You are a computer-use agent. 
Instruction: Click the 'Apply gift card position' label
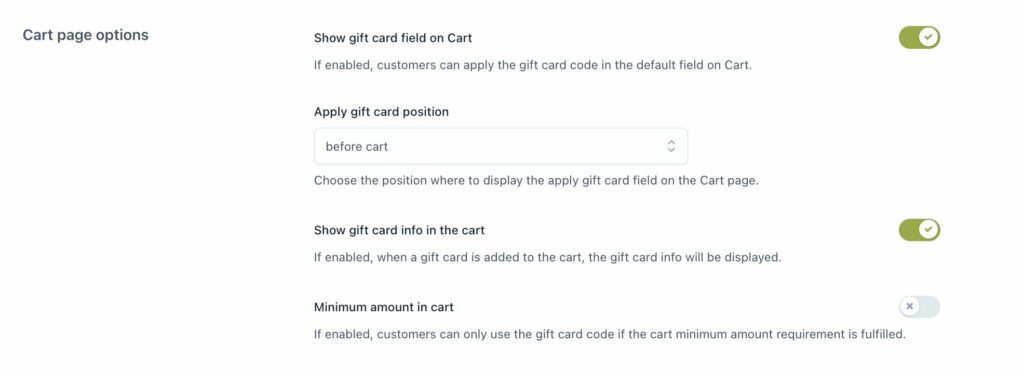(381, 112)
